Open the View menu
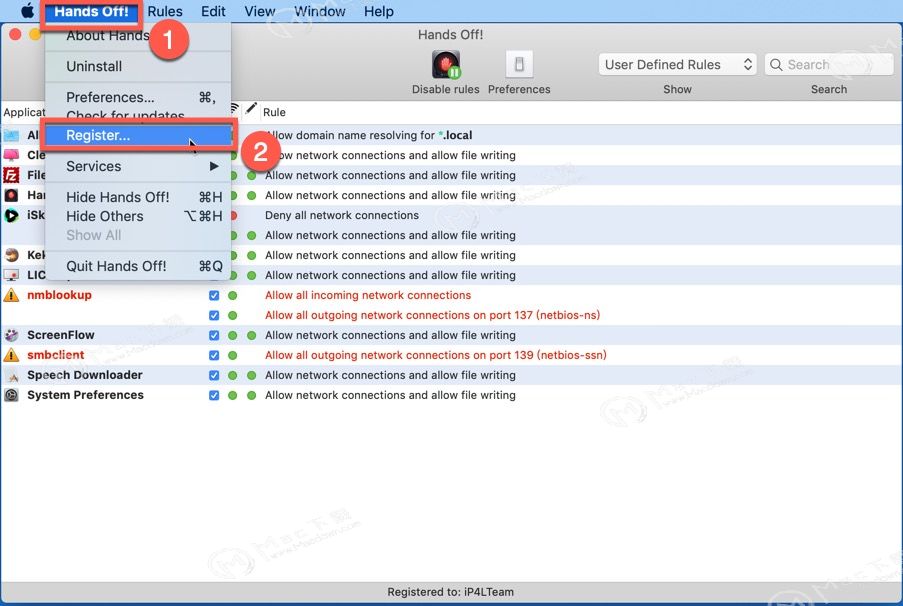The height and width of the screenshot is (606, 903). 260,12
